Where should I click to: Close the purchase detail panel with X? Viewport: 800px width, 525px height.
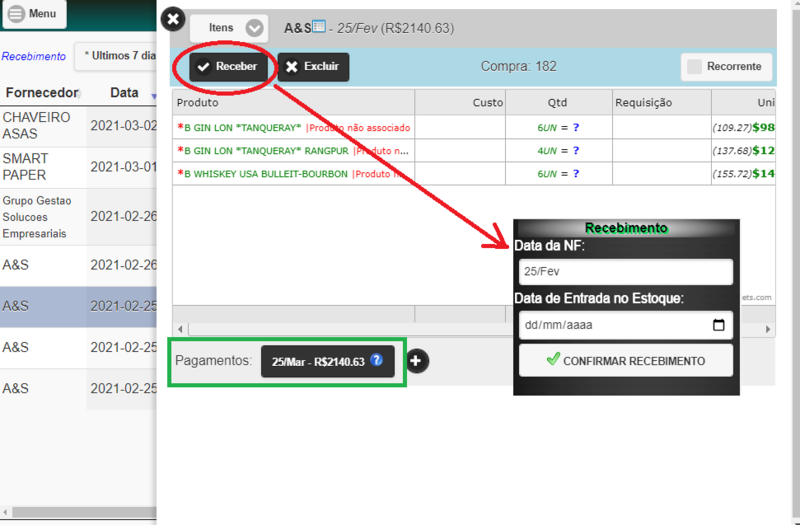[173, 19]
